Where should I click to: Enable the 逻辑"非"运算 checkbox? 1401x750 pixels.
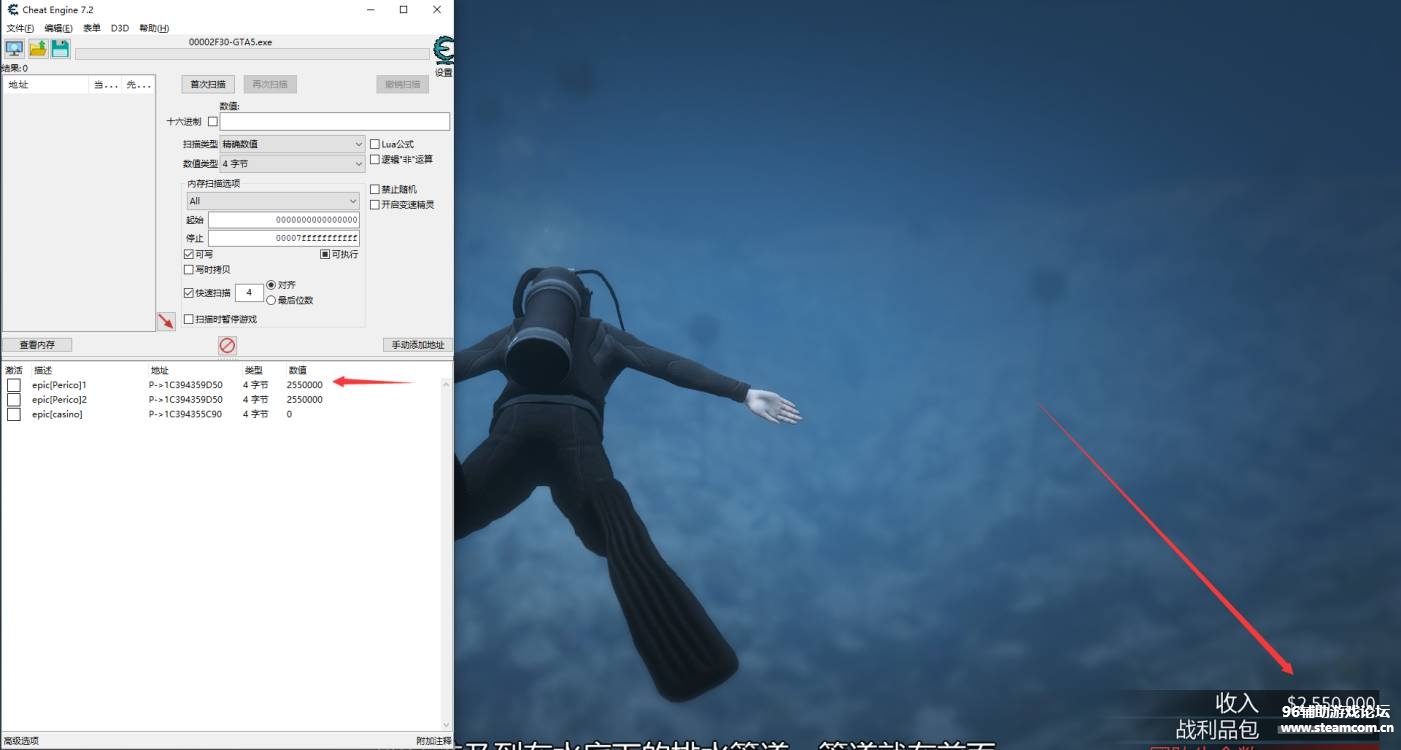click(375, 159)
